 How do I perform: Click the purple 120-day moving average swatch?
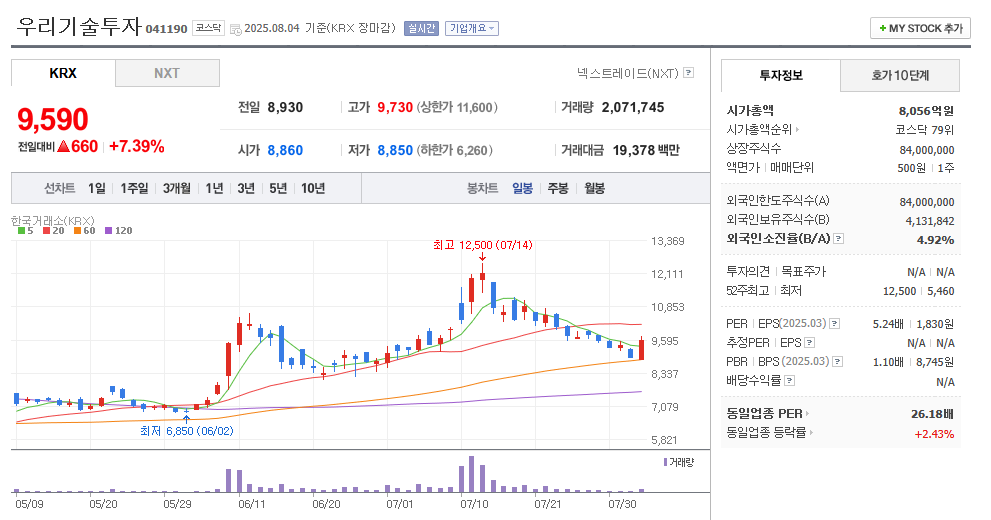108,231
